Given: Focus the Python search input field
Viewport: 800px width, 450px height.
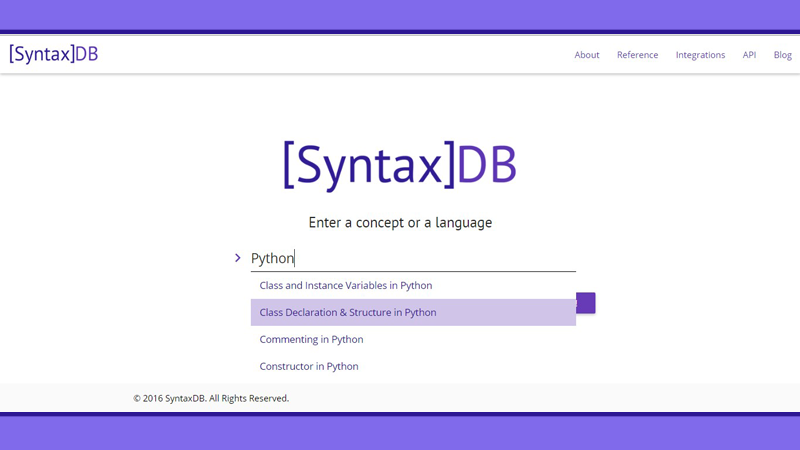Looking at the screenshot, I should [413, 258].
